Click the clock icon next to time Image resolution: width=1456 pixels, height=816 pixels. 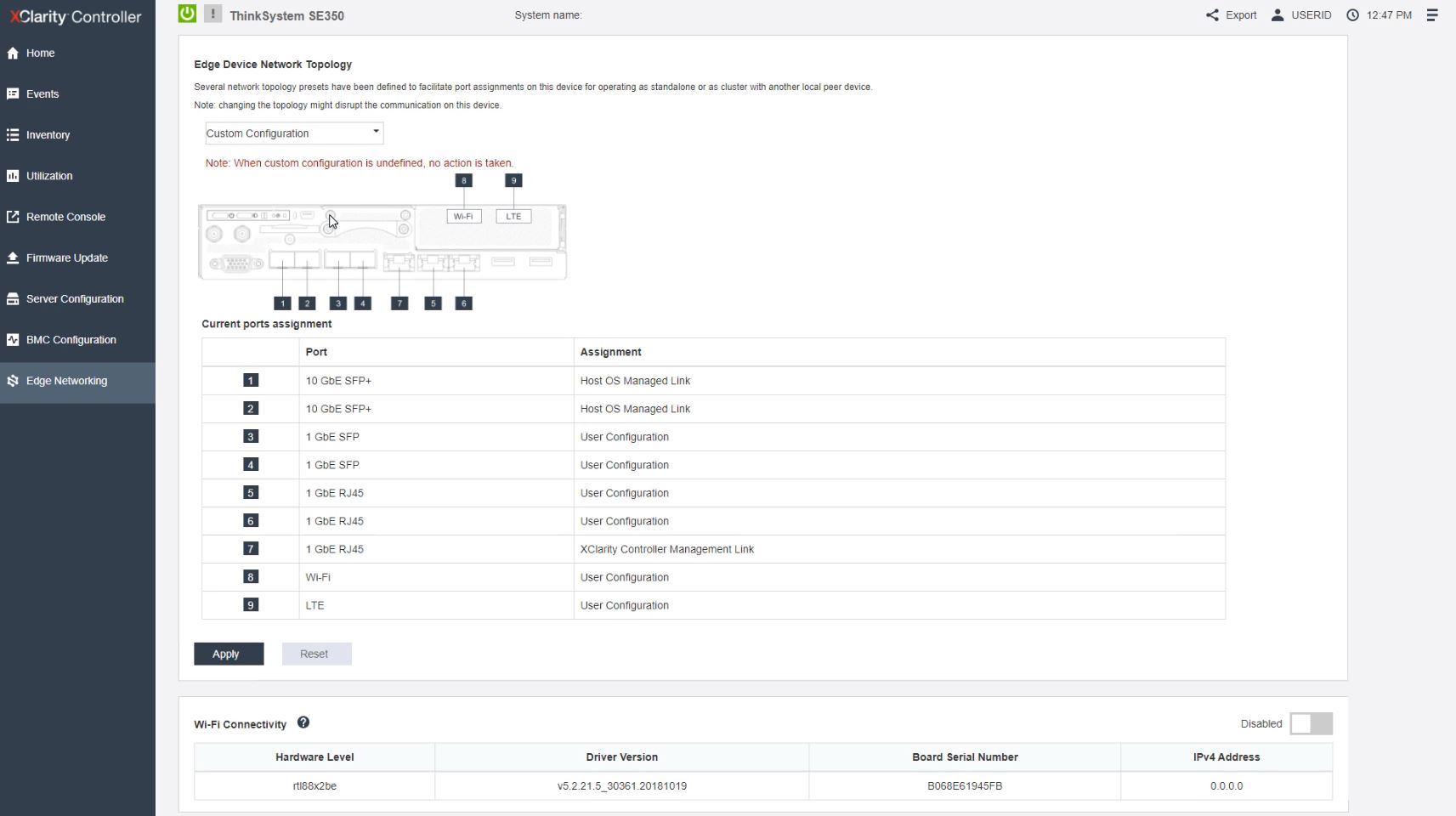pos(1352,15)
